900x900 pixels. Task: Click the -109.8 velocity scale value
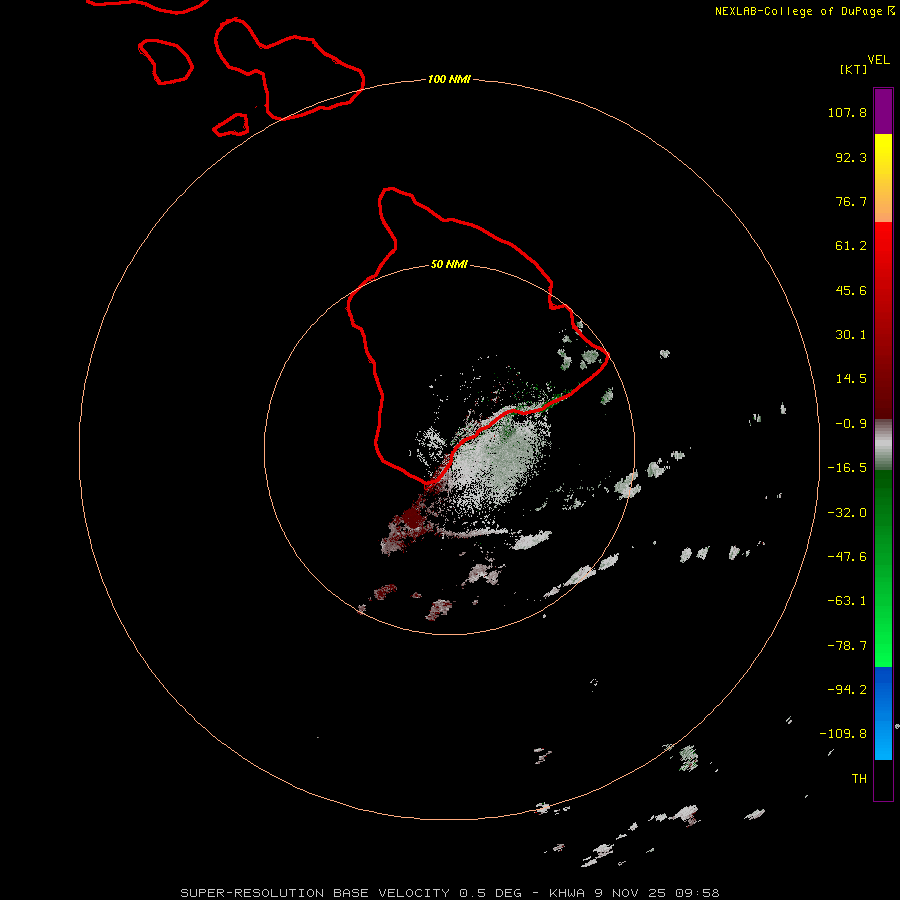click(x=843, y=734)
